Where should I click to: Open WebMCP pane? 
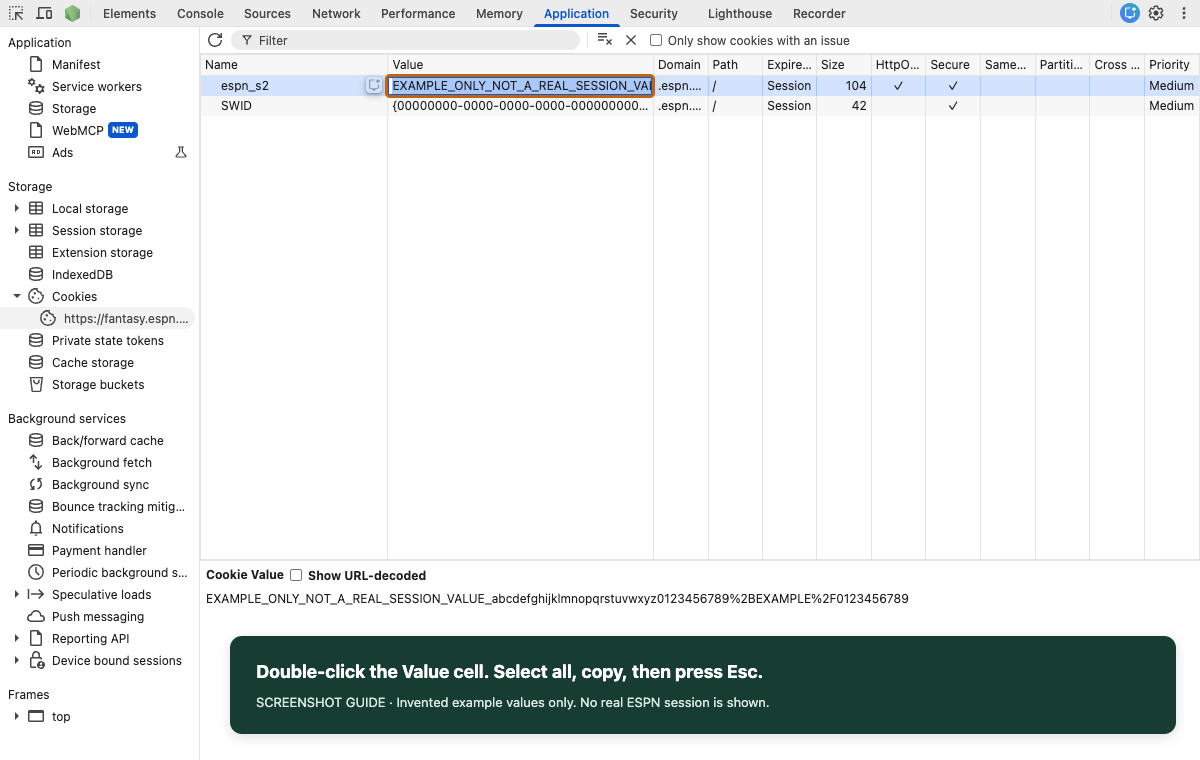click(78, 130)
